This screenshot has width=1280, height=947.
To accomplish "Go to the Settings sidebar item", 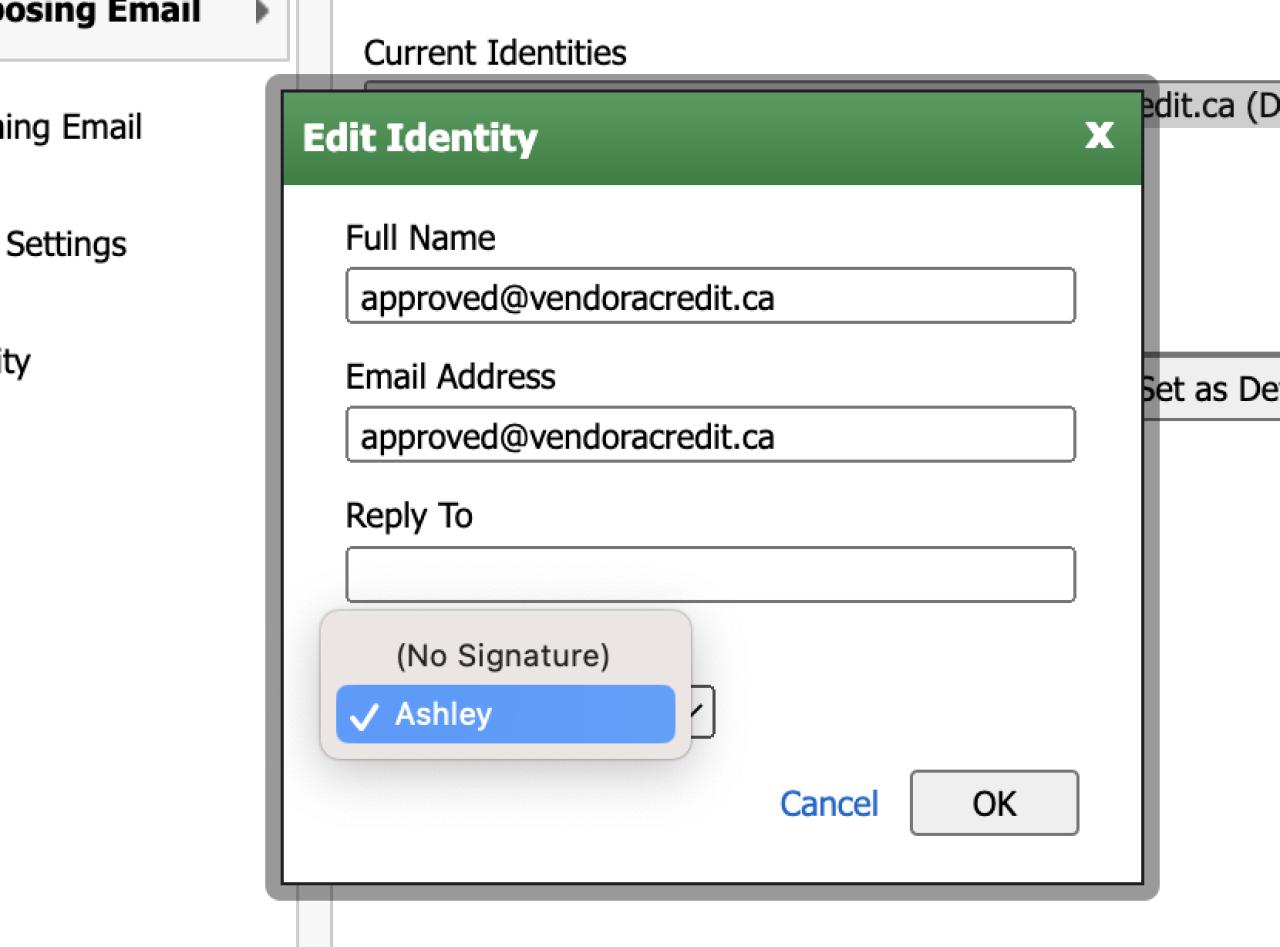I will coord(66,244).
